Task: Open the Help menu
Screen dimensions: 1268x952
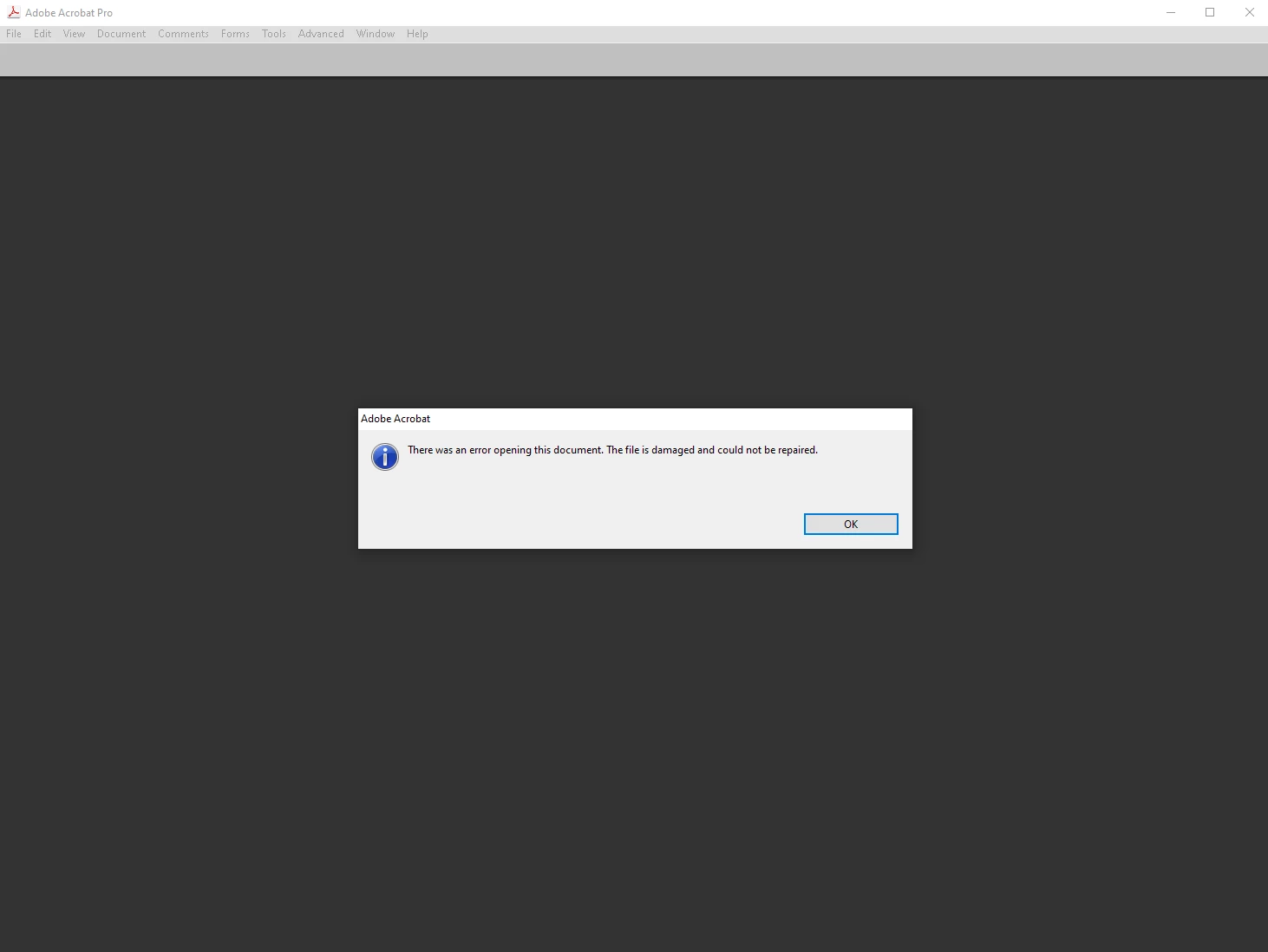Action: pos(417,34)
